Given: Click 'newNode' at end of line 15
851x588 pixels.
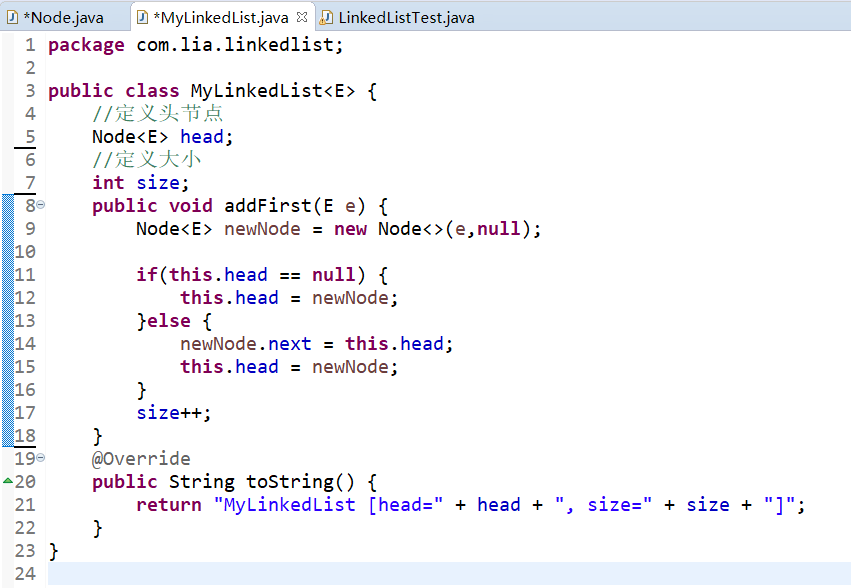Looking at the screenshot, I should pyautogui.click(x=350, y=367).
